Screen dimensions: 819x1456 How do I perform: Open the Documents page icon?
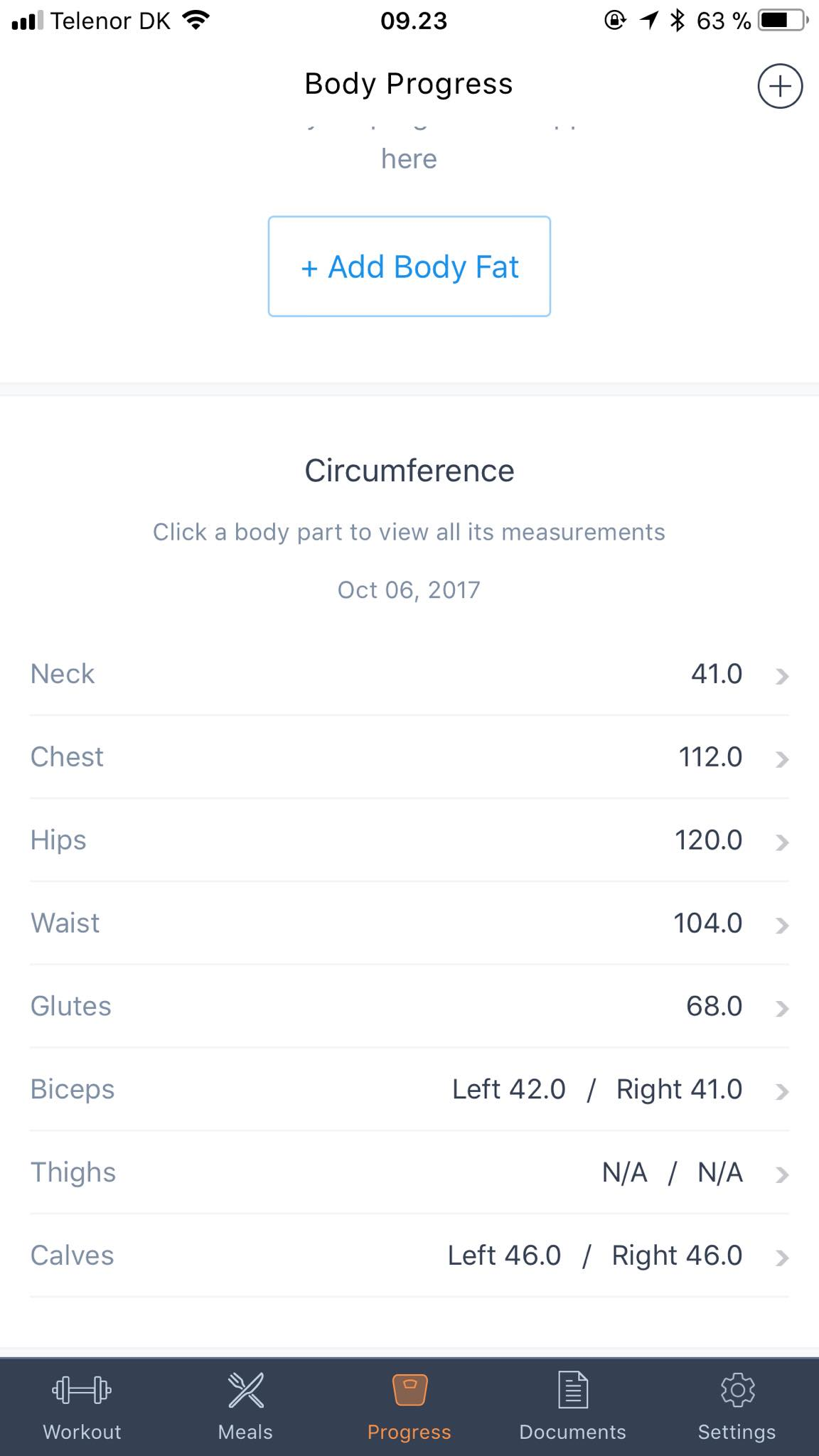(x=573, y=1389)
